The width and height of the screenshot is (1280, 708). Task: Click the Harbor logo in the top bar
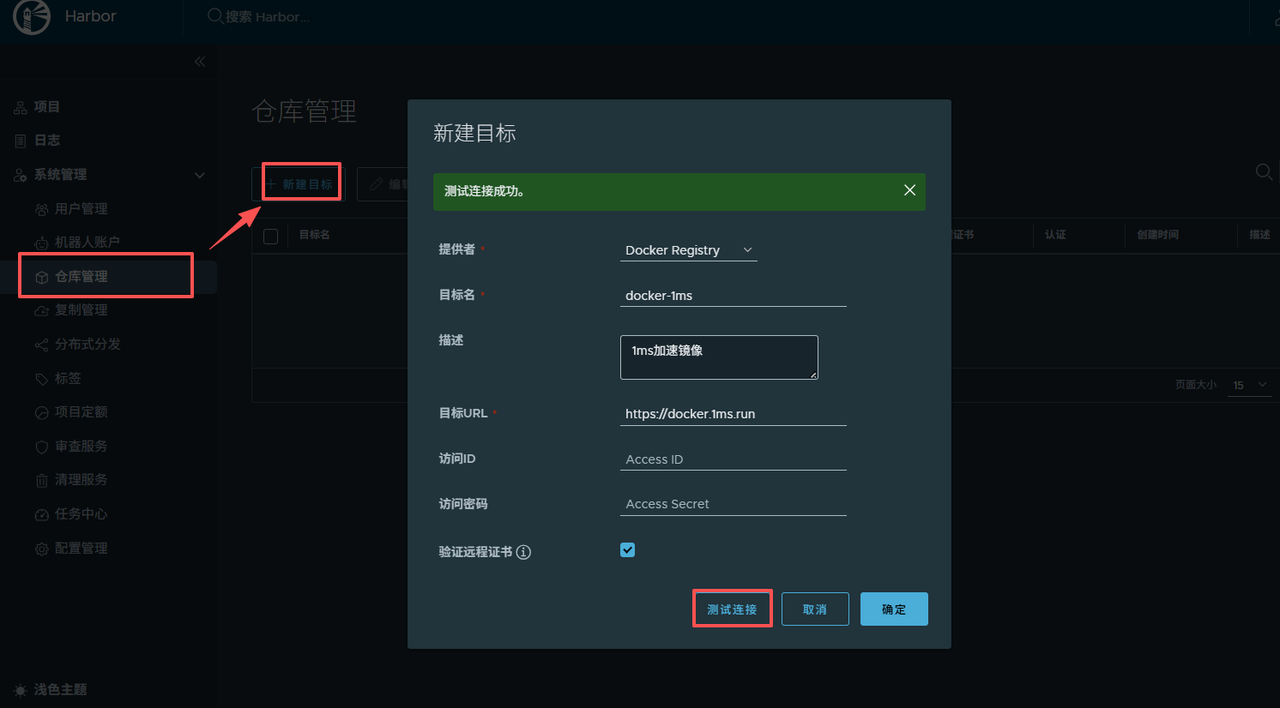31,17
